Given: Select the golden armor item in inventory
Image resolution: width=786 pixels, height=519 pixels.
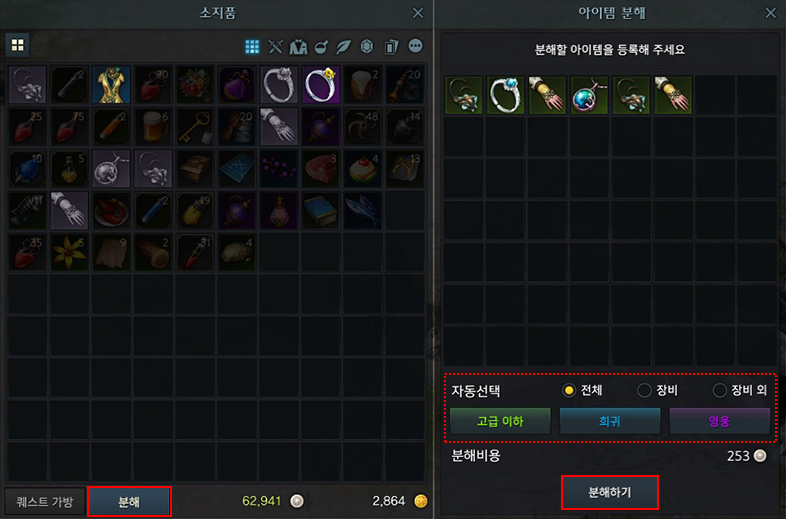Looking at the screenshot, I should pyautogui.click(x=111, y=85).
